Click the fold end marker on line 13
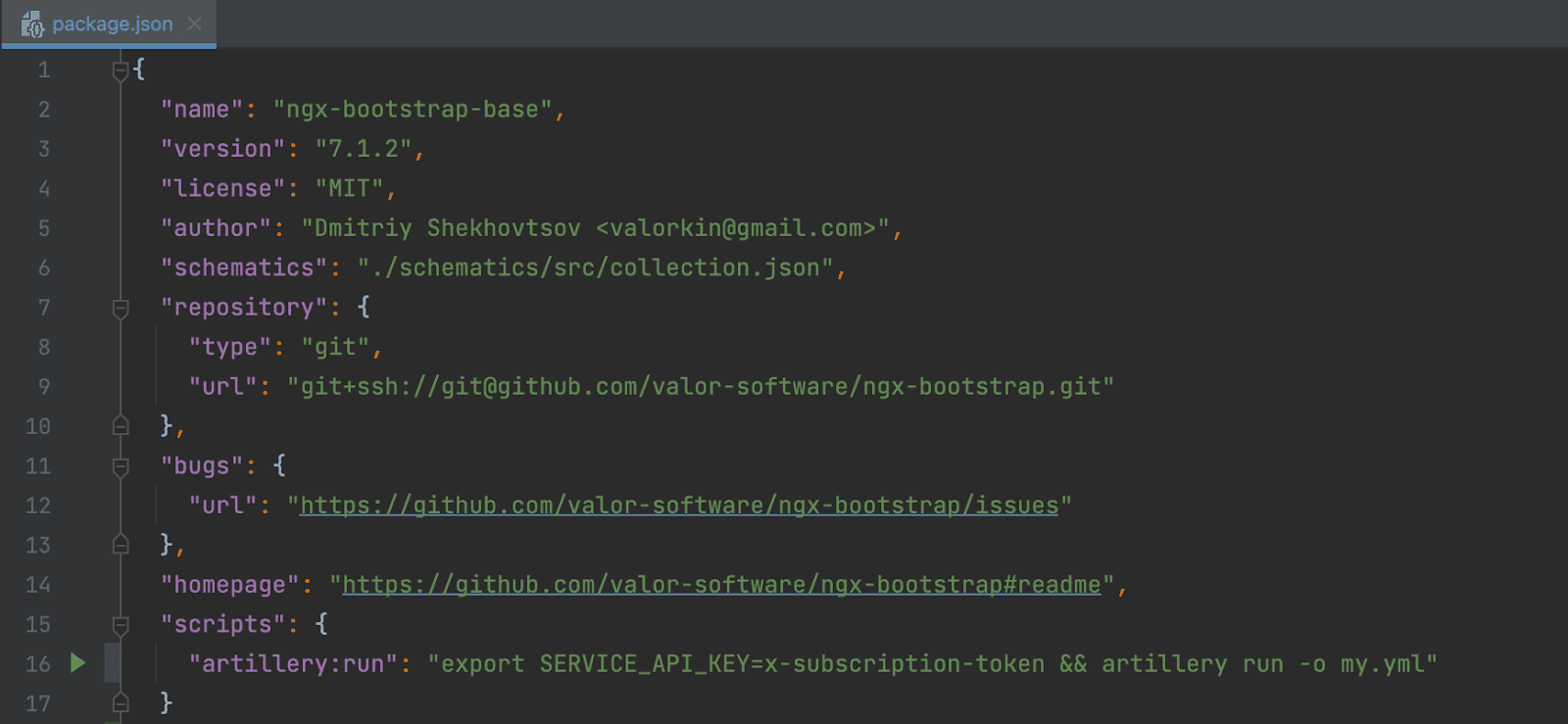 point(121,545)
